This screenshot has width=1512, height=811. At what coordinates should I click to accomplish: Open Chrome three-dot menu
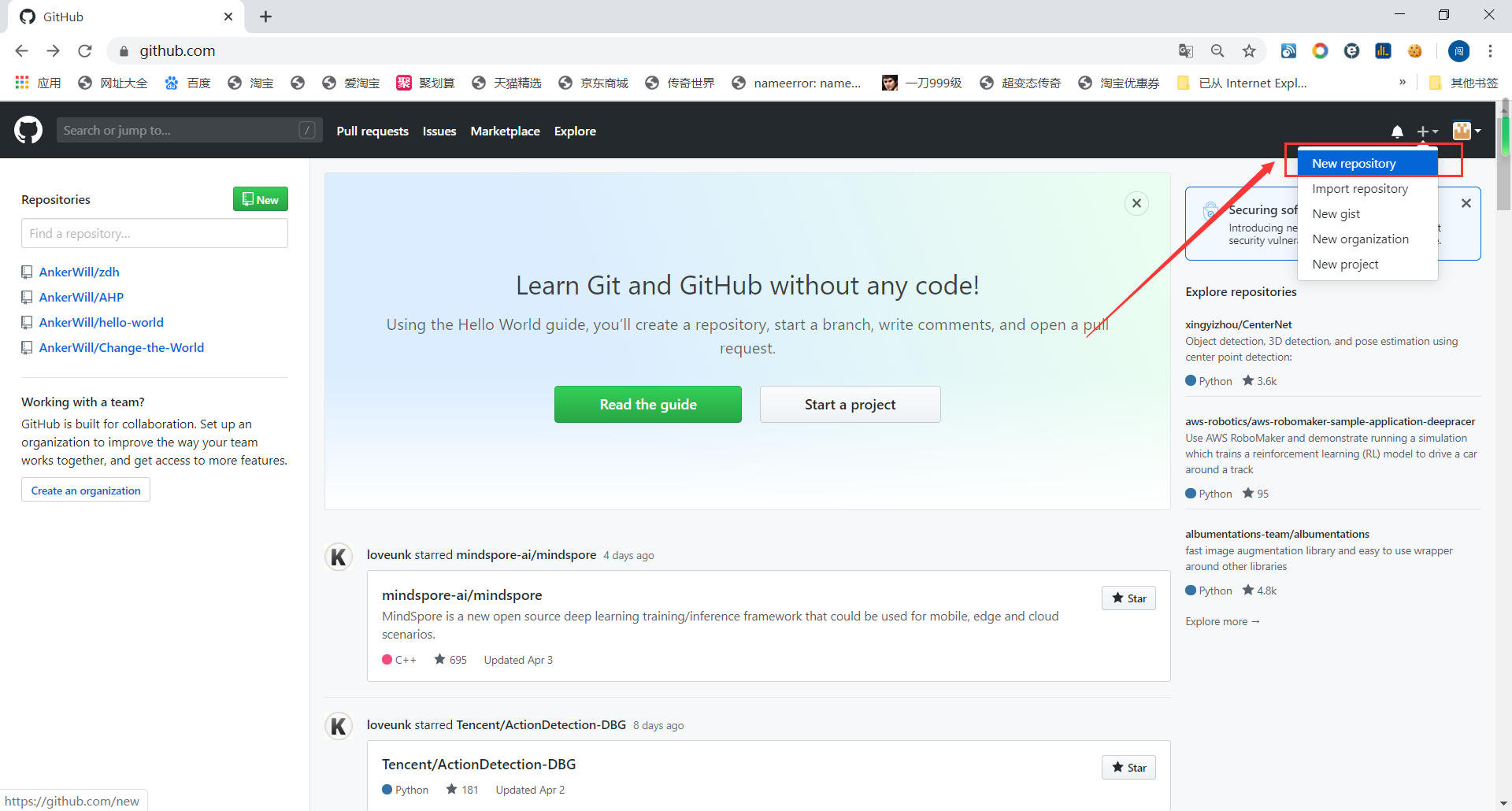point(1490,50)
